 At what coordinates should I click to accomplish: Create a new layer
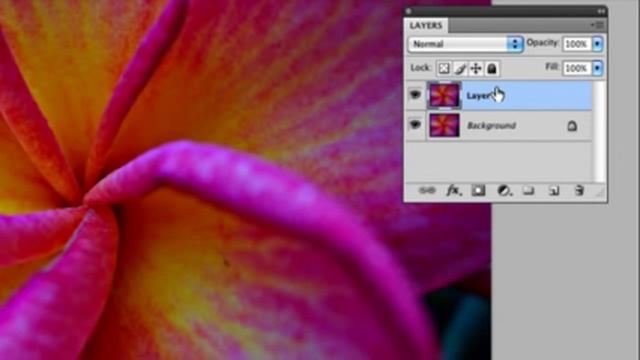click(x=554, y=191)
